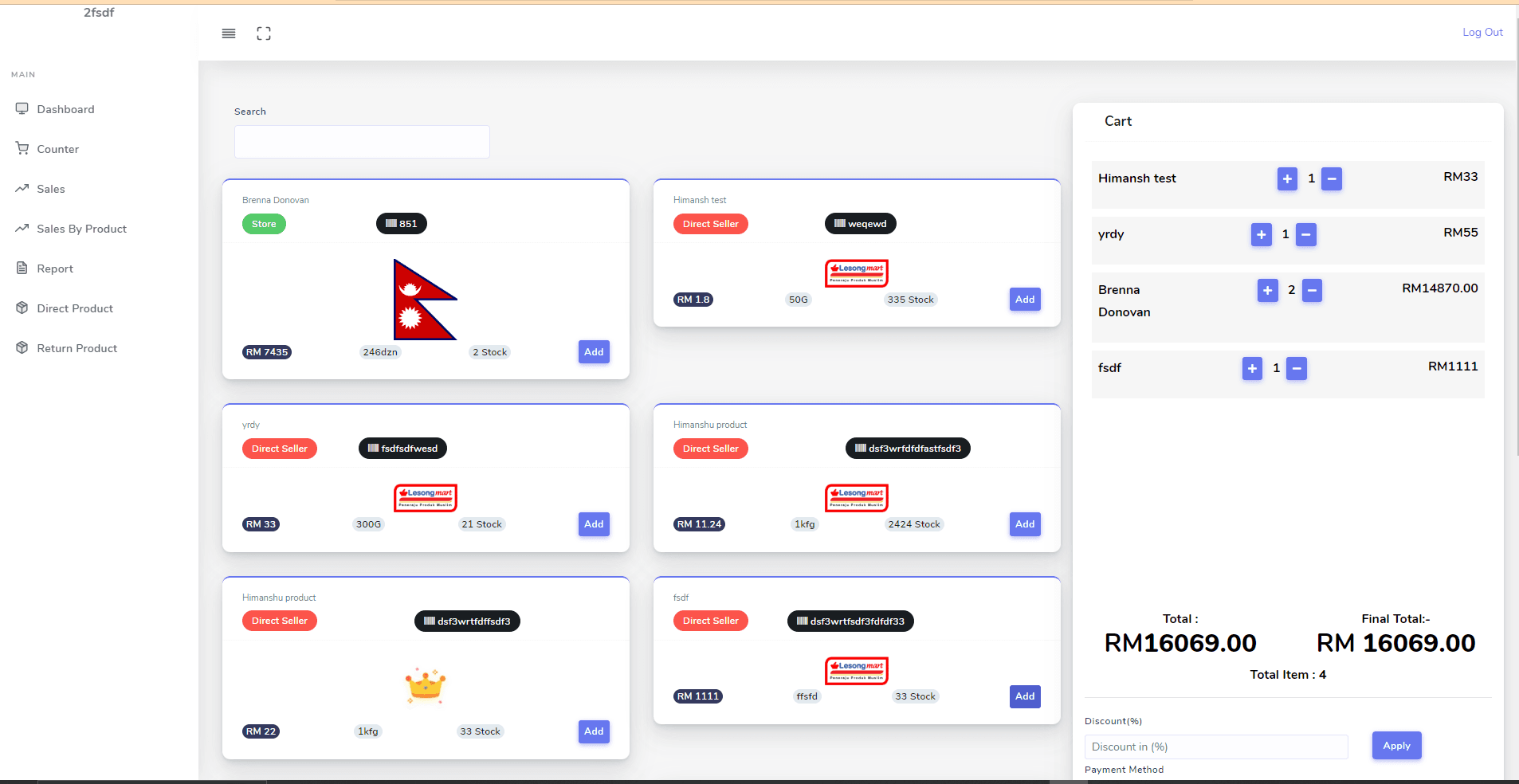Open Sales from the sidebar

pyautogui.click(x=51, y=189)
